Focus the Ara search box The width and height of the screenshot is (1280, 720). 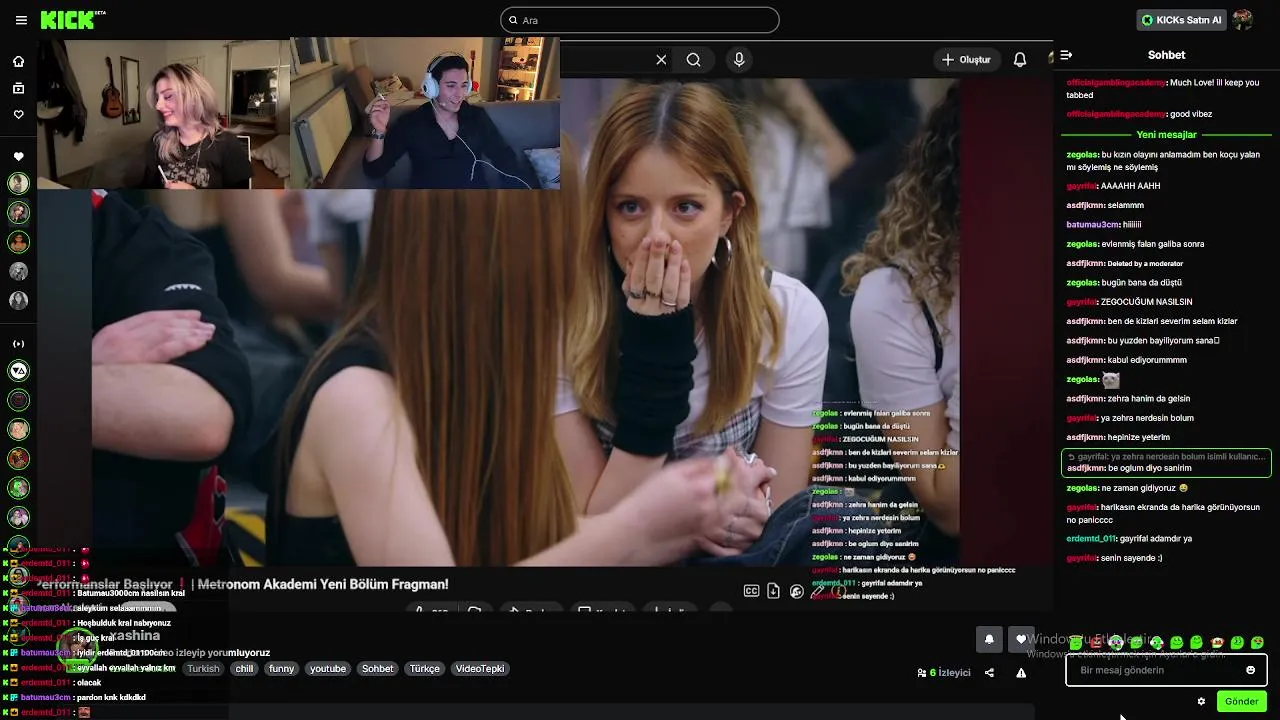click(639, 20)
